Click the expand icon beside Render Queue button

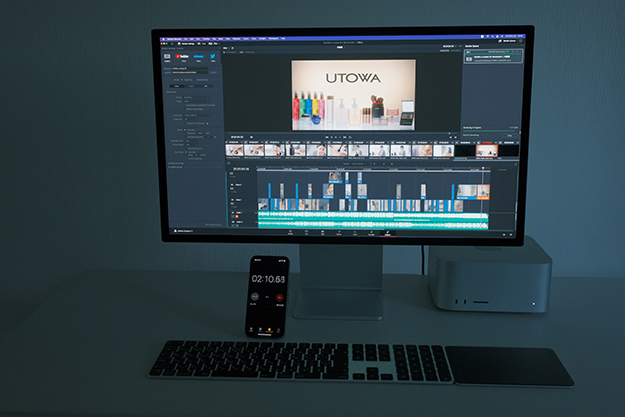coord(521,41)
